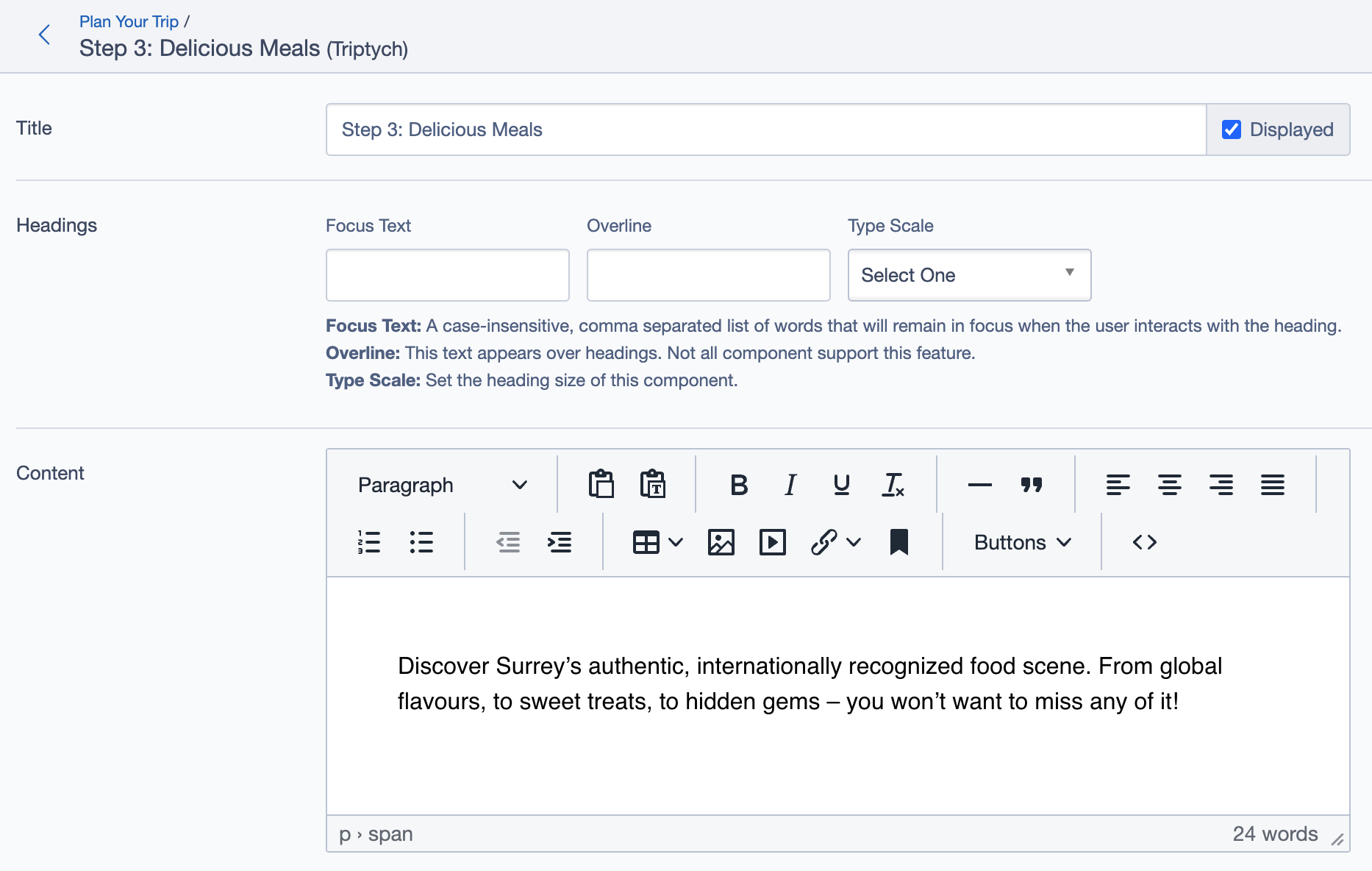
Task: Create a numbered list
Action: (369, 543)
